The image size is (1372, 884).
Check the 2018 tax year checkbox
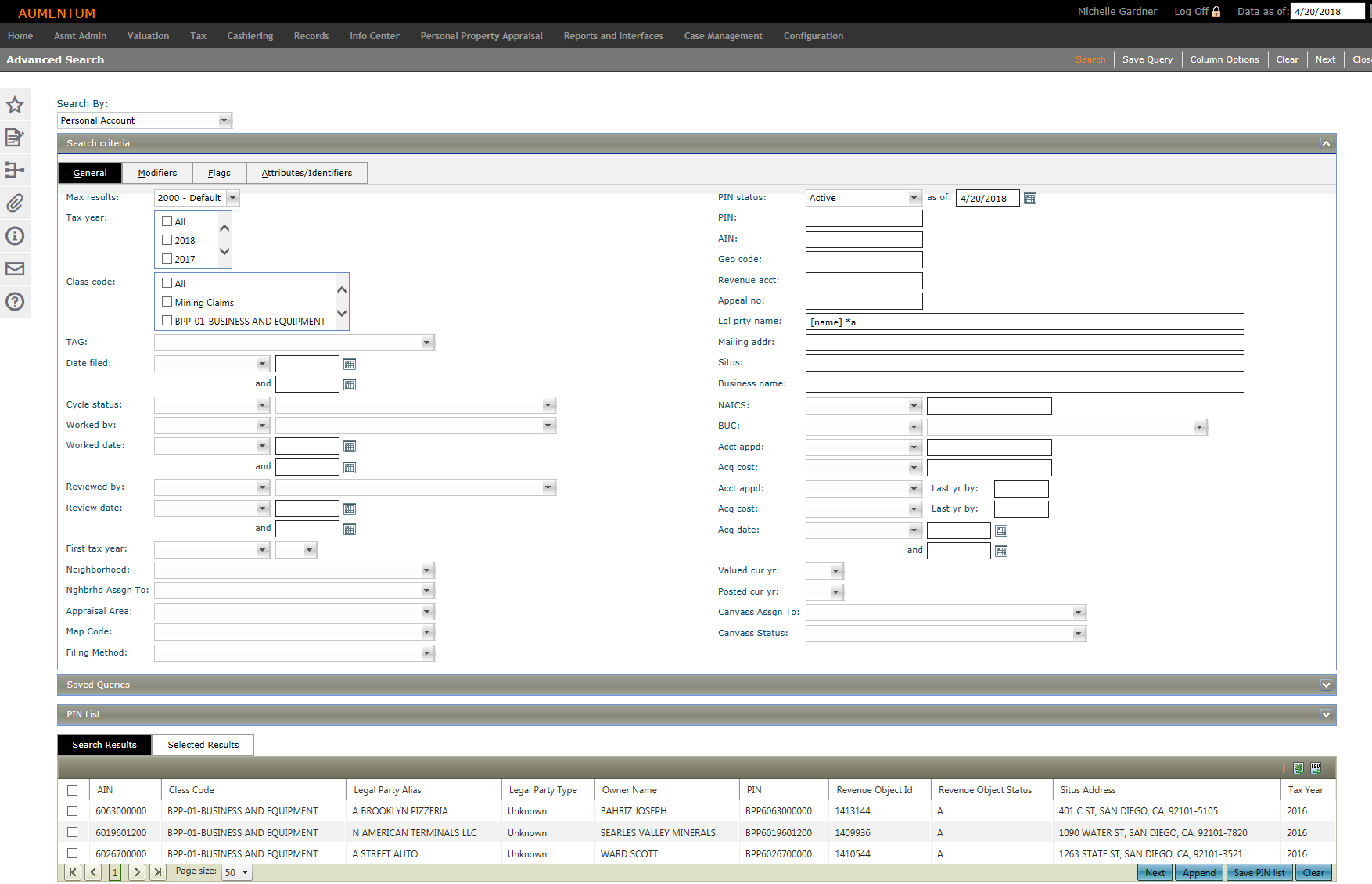click(x=167, y=240)
